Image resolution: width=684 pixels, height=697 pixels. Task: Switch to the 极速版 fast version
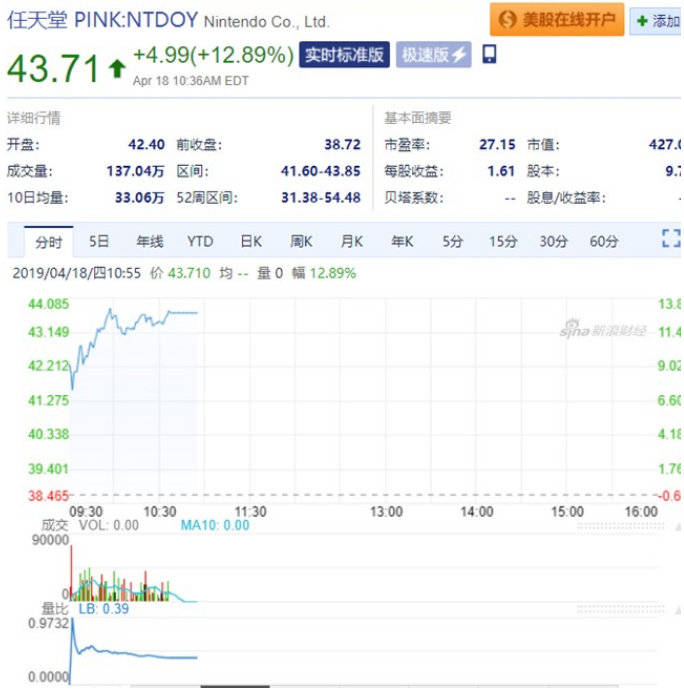point(433,55)
